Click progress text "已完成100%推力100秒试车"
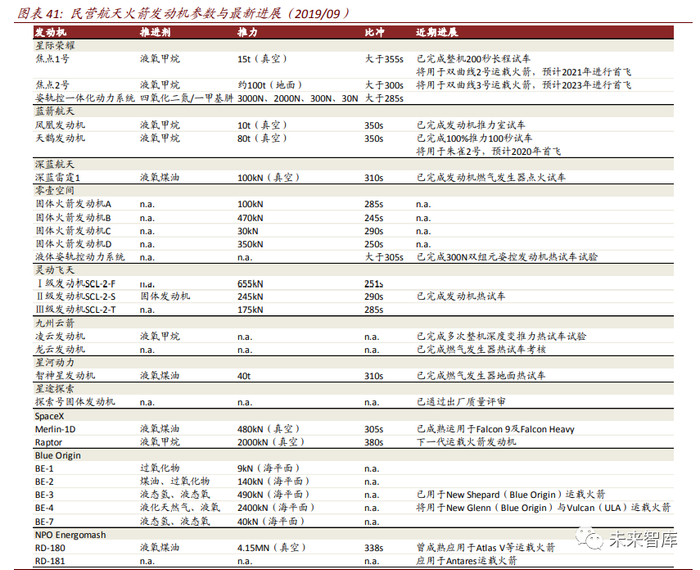Image resolution: width=700 pixels, height=570 pixels. pyautogui.click(x=474, y=138)
